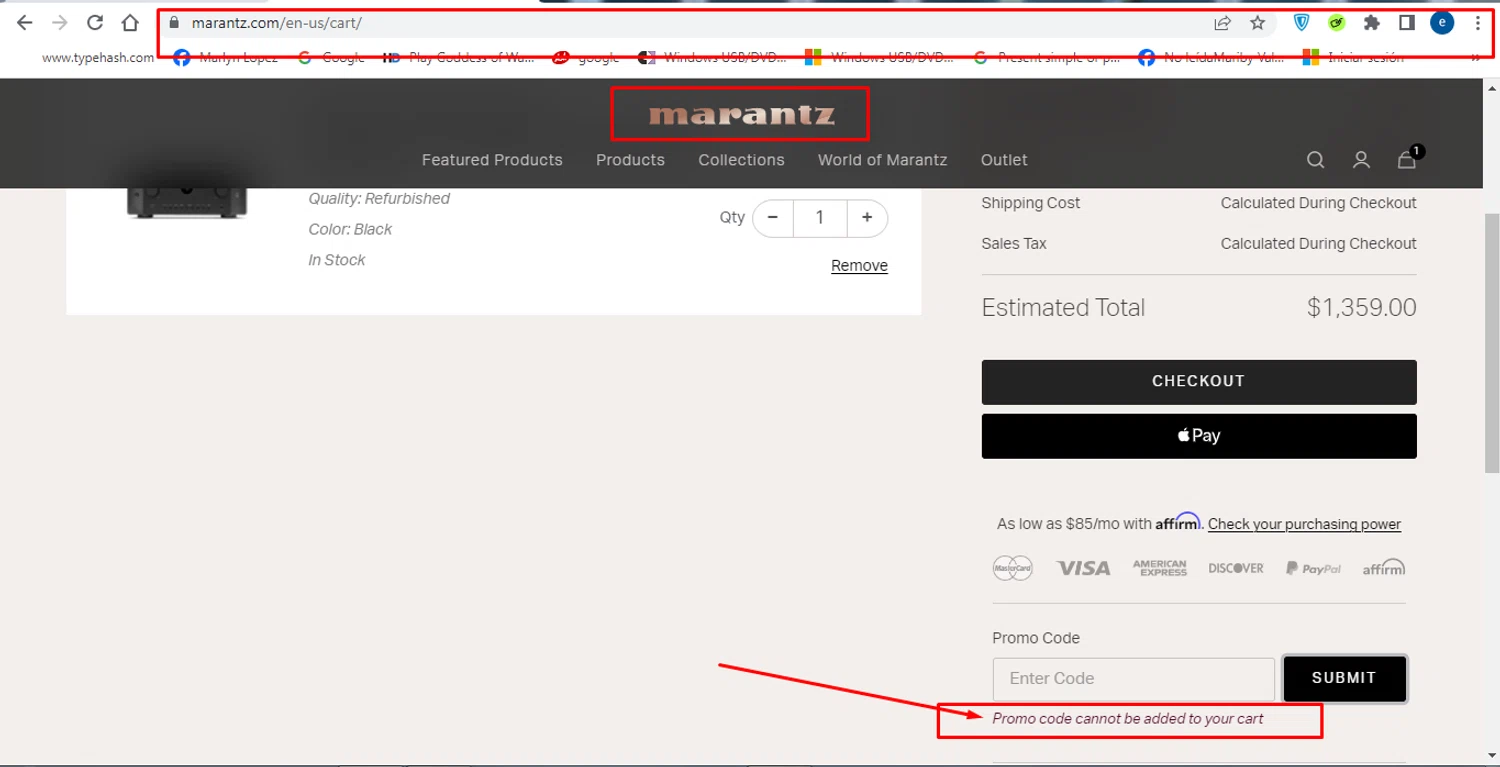
Task: Increase quantity with the plus button
Action: point(867,218)
